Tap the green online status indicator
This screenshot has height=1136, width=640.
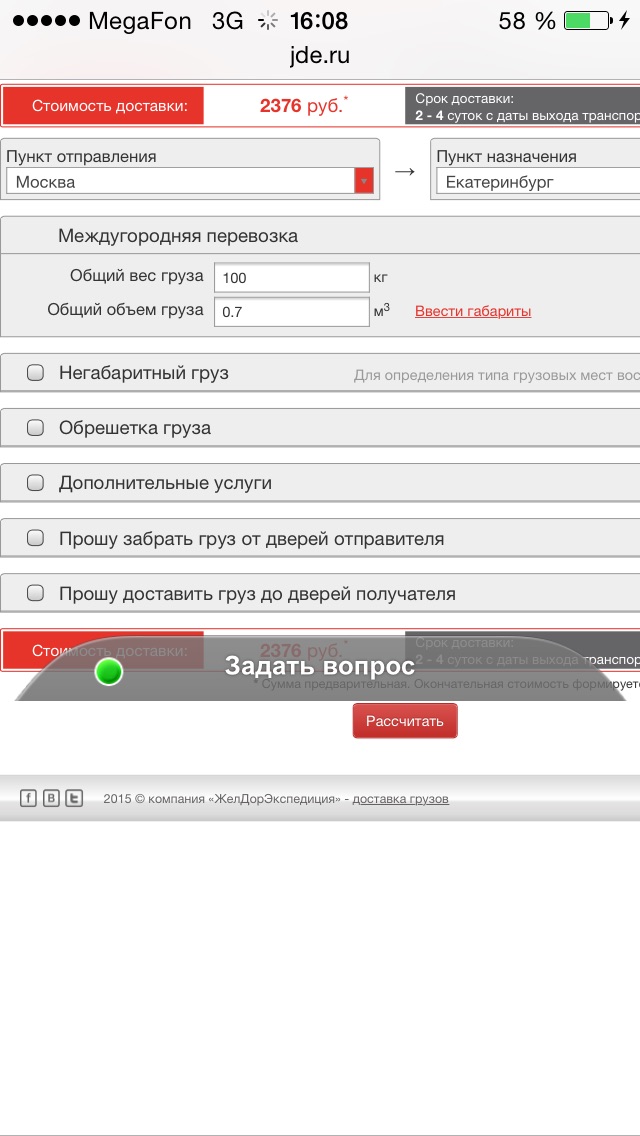108,672
